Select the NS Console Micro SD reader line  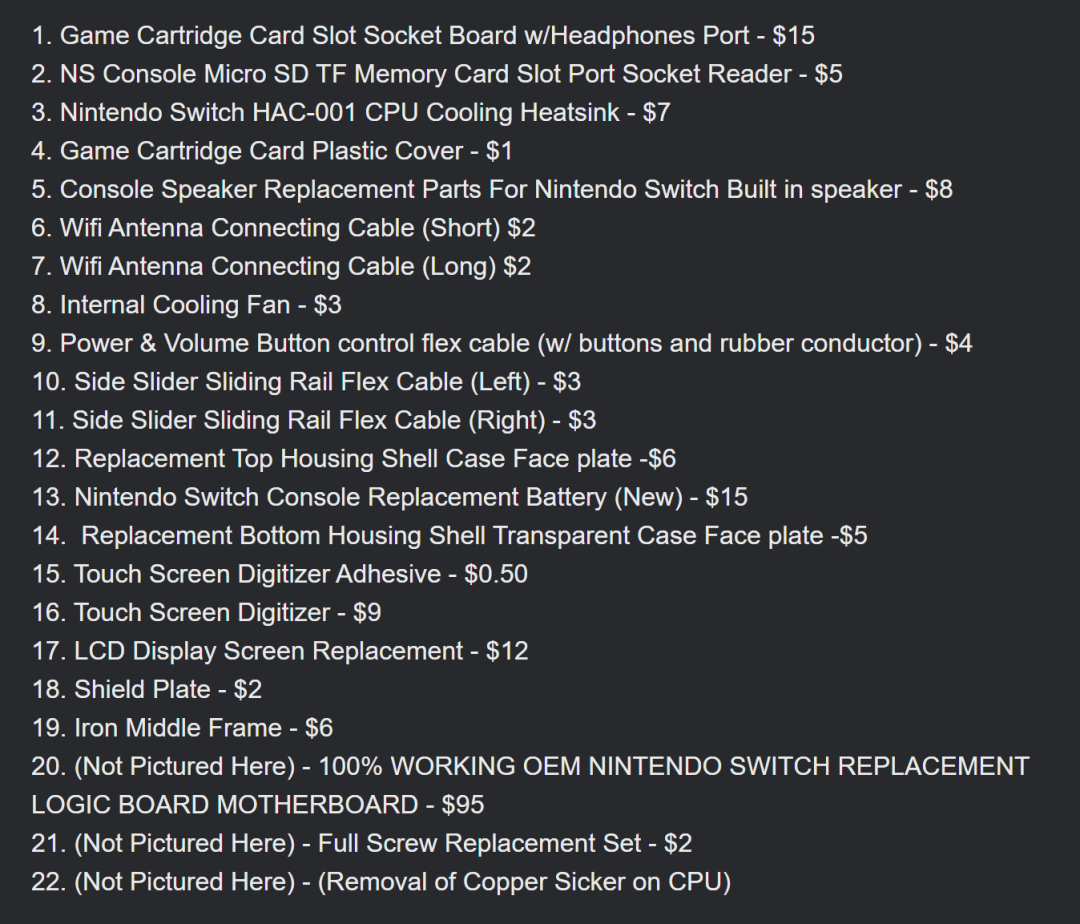pos(437,74)
